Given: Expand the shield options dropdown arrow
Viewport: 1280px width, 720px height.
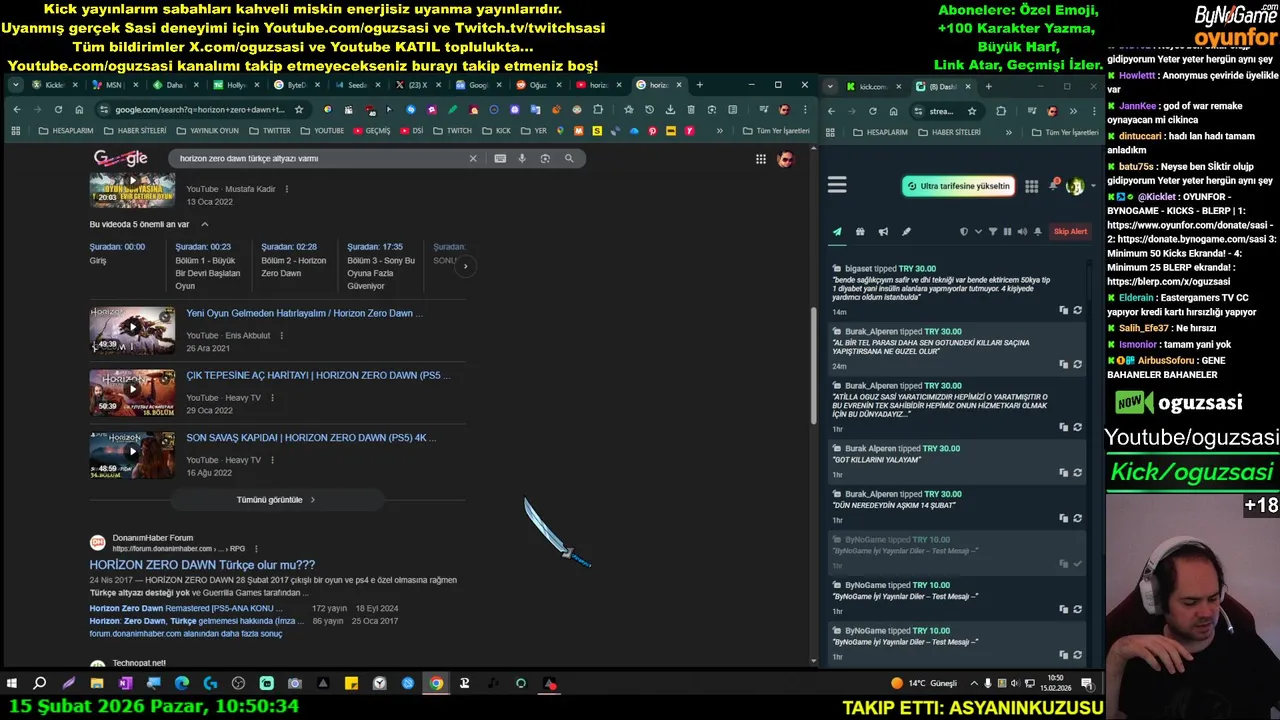Looking at the screenshot, I should [978, 232].
